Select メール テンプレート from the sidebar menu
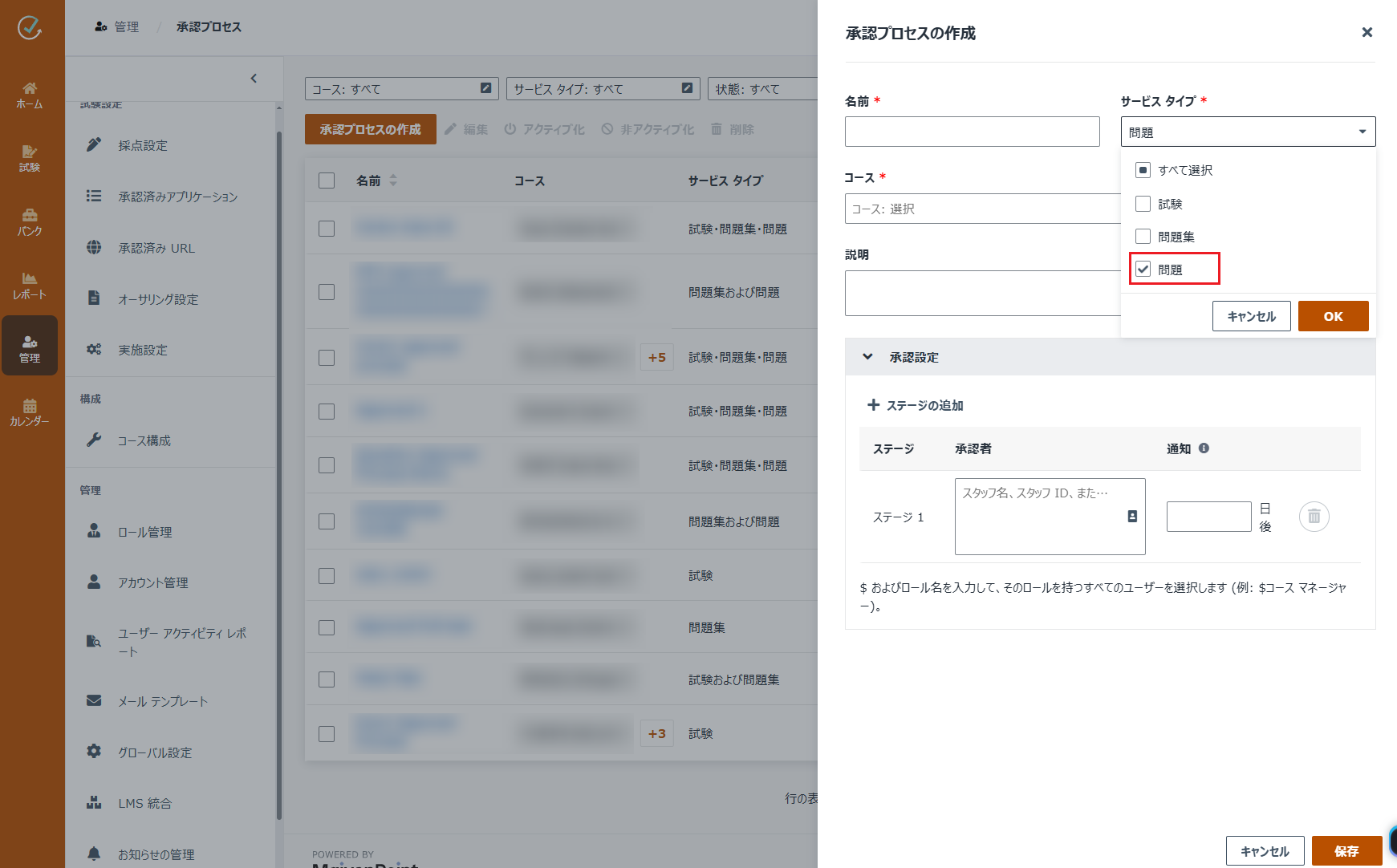Image resolution: width=1397 pixels, height=868 pixels. coord(163,701)
